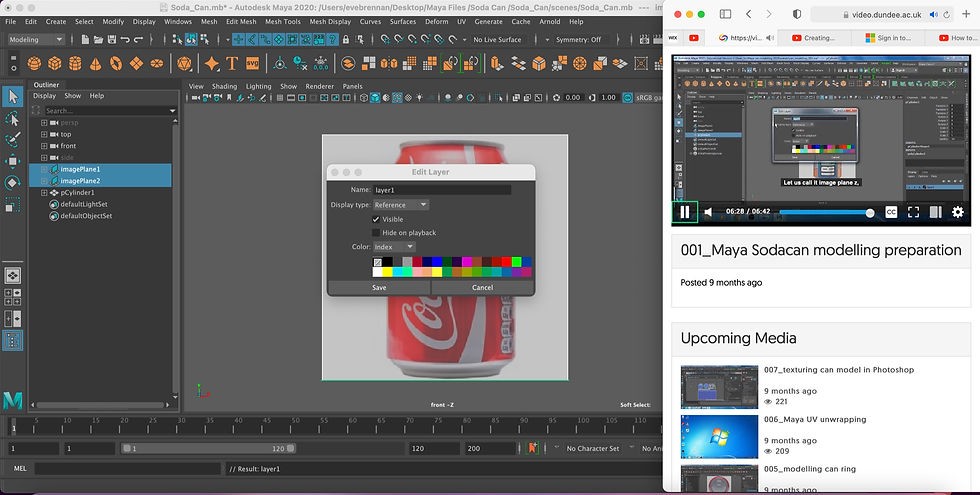Viewport: 980px width, 495px height.
Task: Select the Paint Selection tool
Action: pos(12,140)
